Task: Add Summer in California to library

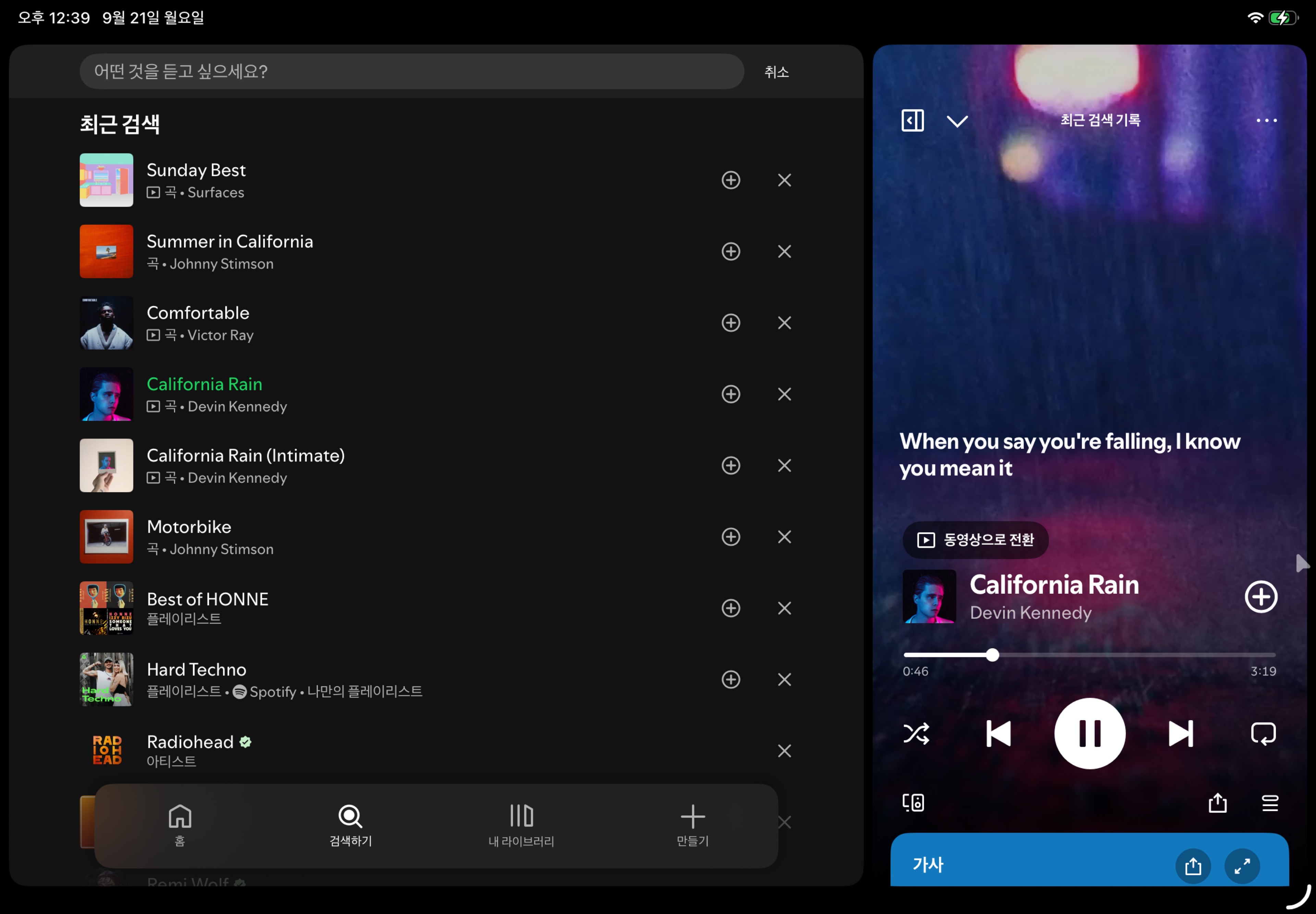Action: coord(730,251)
